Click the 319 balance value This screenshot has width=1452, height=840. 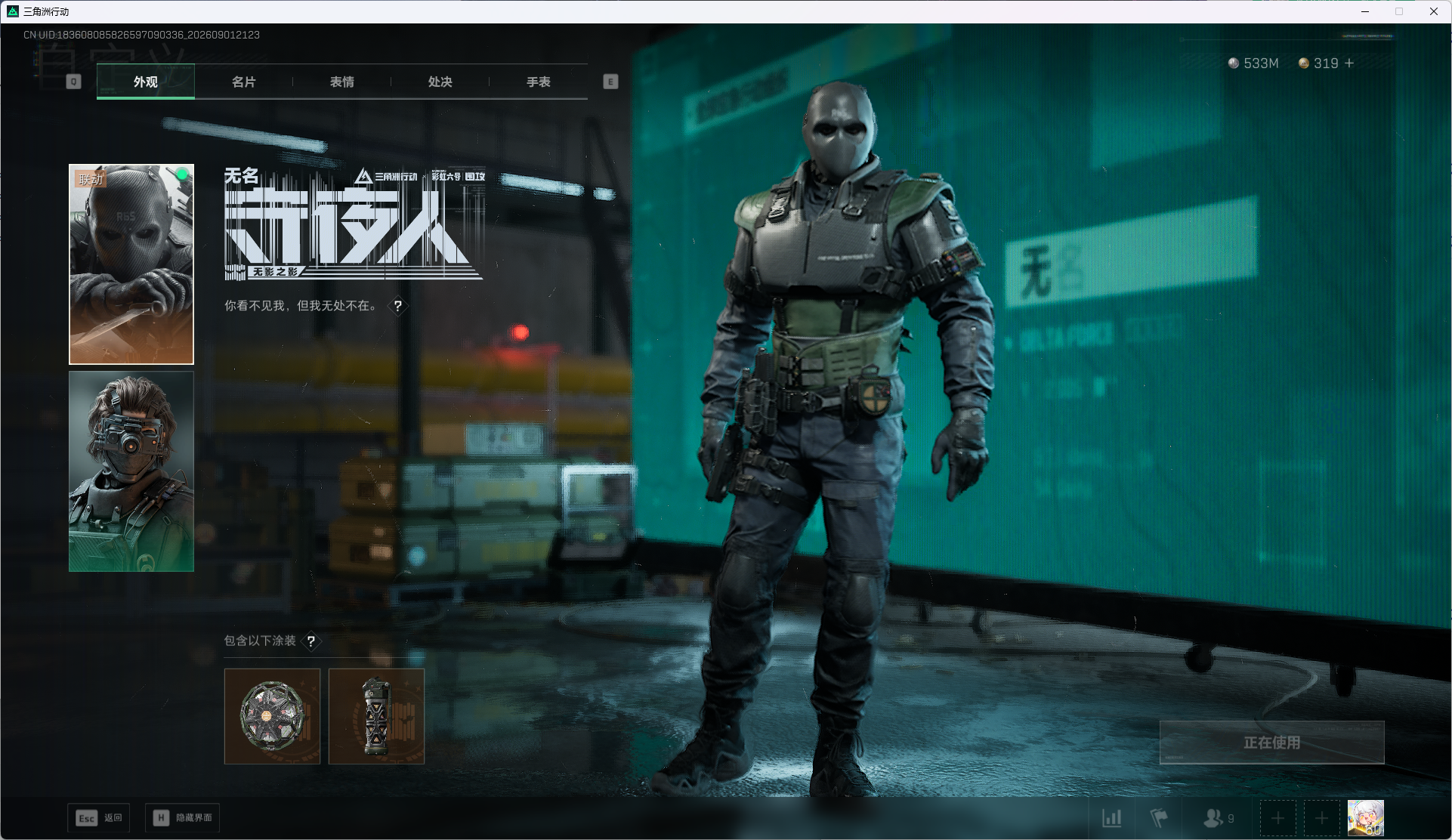[1326, 63]
